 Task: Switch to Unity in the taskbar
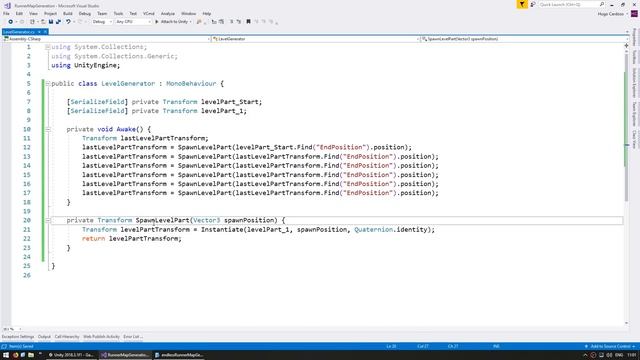[x=71, y=355]
